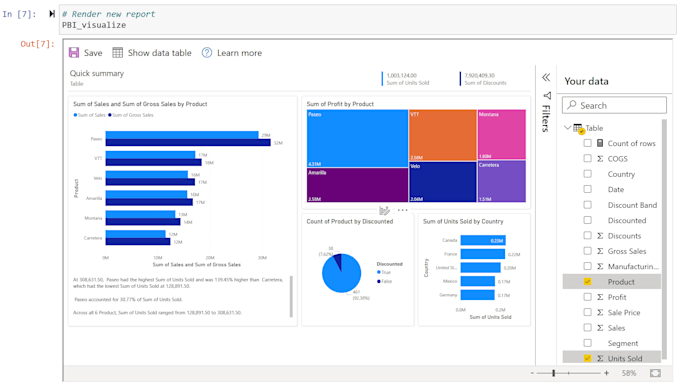The width and height of the screenshot is (680, 385).
Task: Click the Save floppy disk icon
Action: pyautogui.click(x=74, y=52)
